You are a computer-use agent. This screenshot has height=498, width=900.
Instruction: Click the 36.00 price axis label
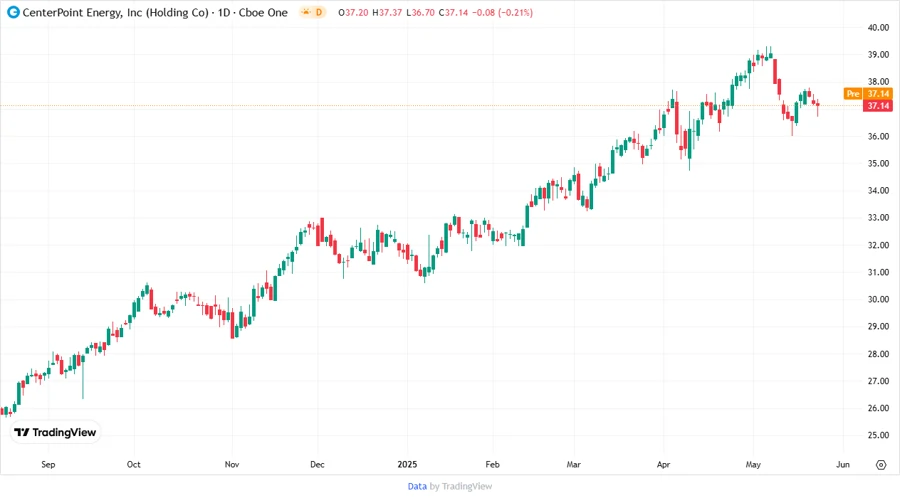(x=878, y=137)
